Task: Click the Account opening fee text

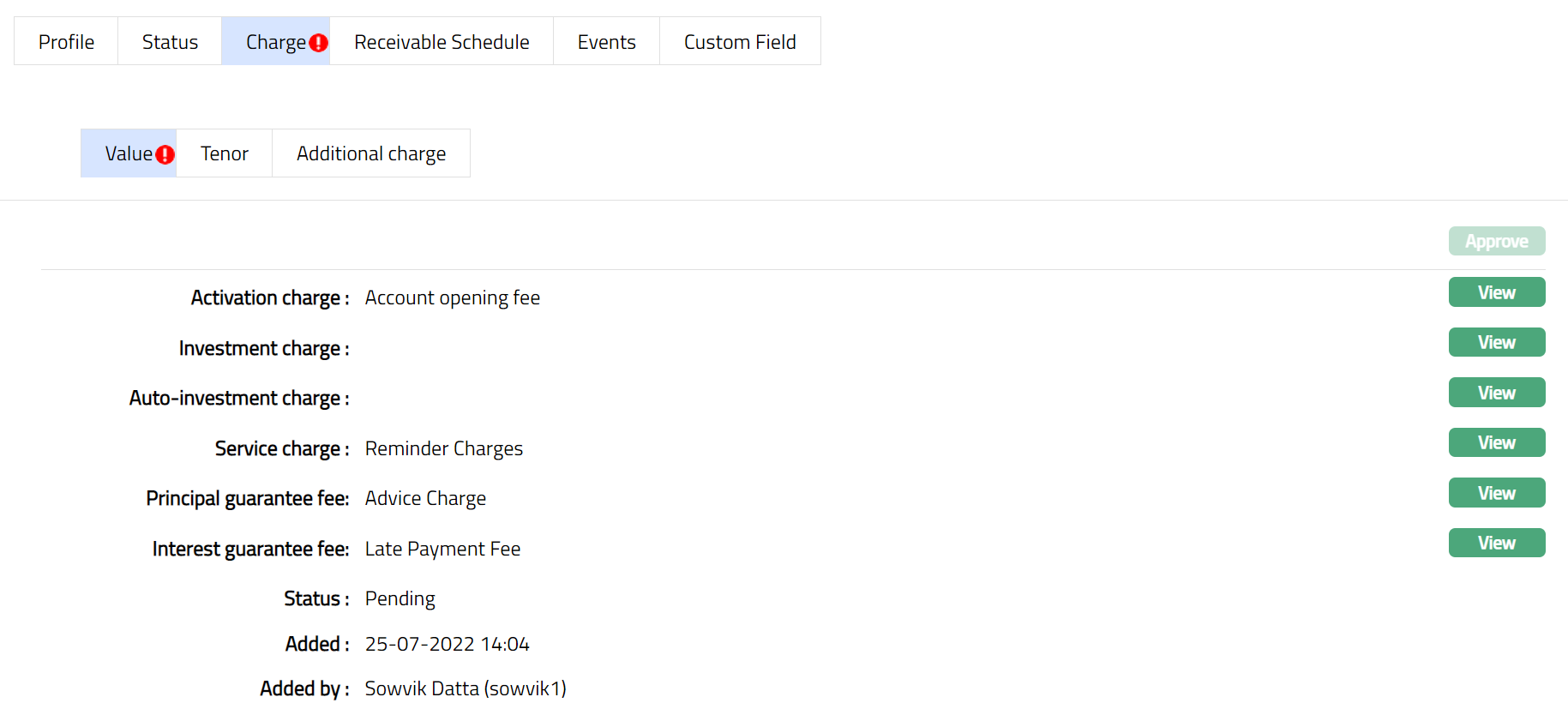Action: (x=452, y=297)
